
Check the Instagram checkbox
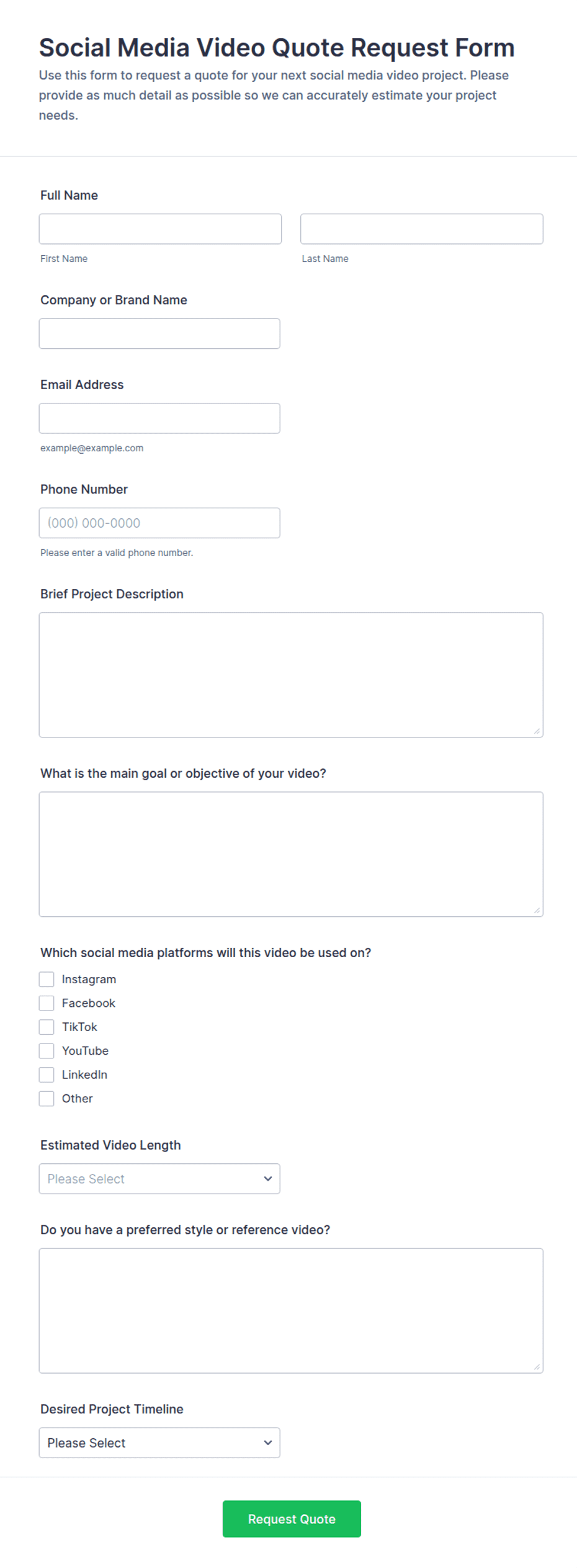[x=47, y=980]
